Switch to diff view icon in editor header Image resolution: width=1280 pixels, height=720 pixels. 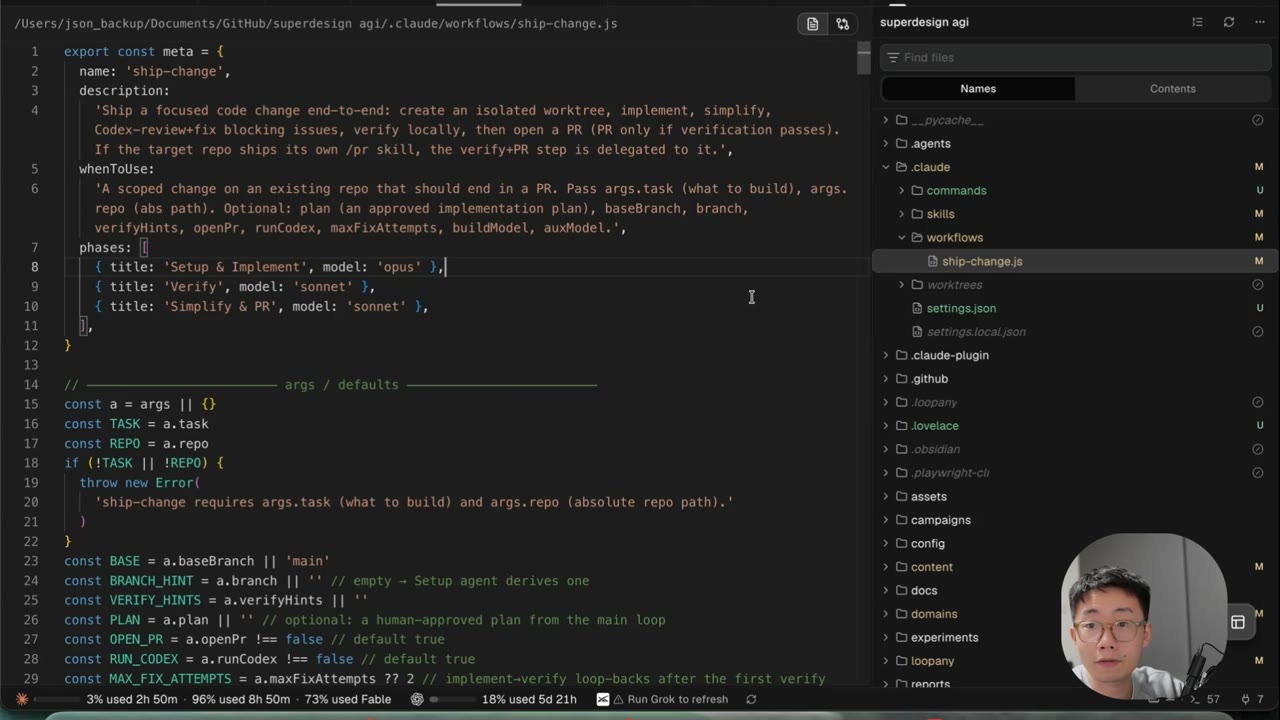click(x=843, y=24)
